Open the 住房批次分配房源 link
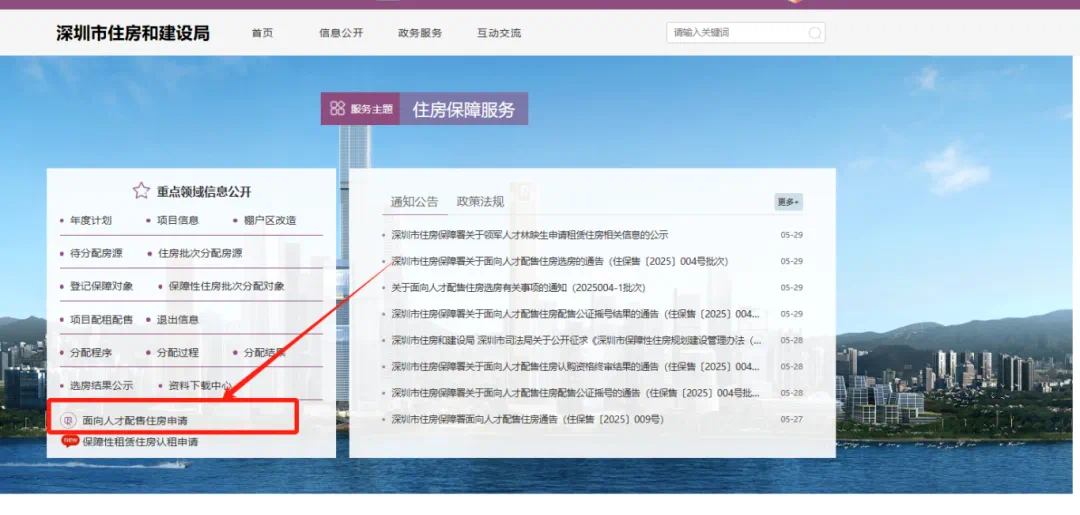Screen dimensions: 1080x515 point(200,253)
